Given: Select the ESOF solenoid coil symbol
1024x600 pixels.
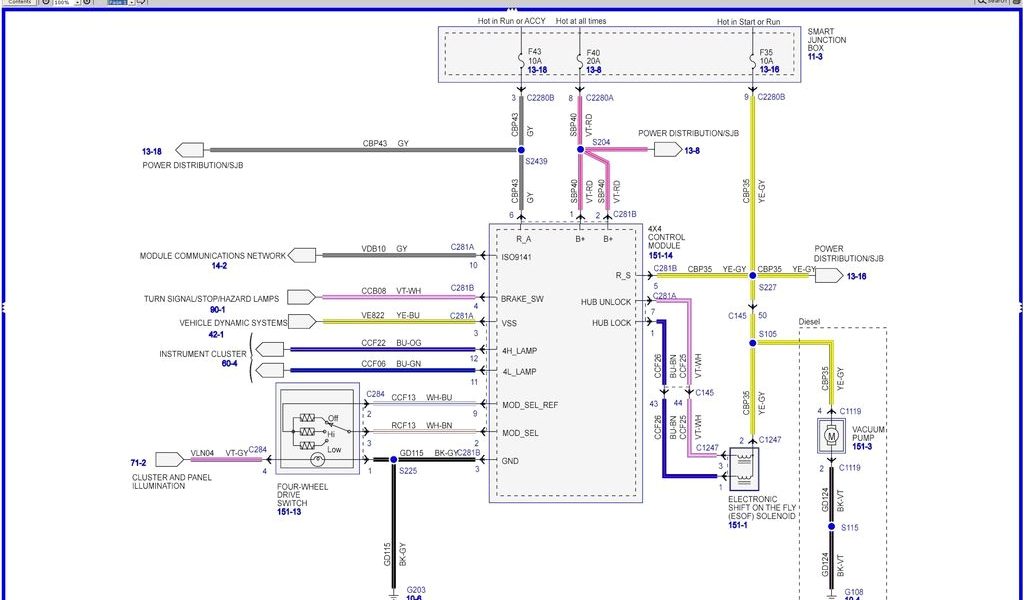Looking at the screenshot, I should (x=744, y=468).
